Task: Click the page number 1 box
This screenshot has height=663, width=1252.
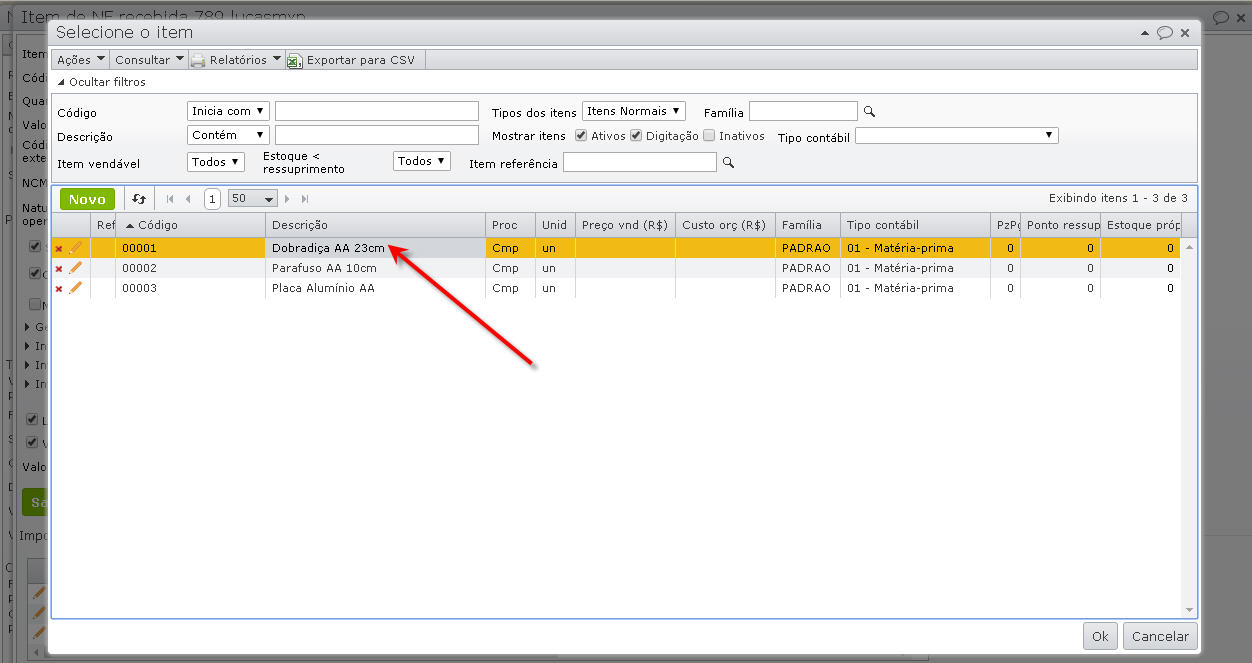Action: coord(212,199)
